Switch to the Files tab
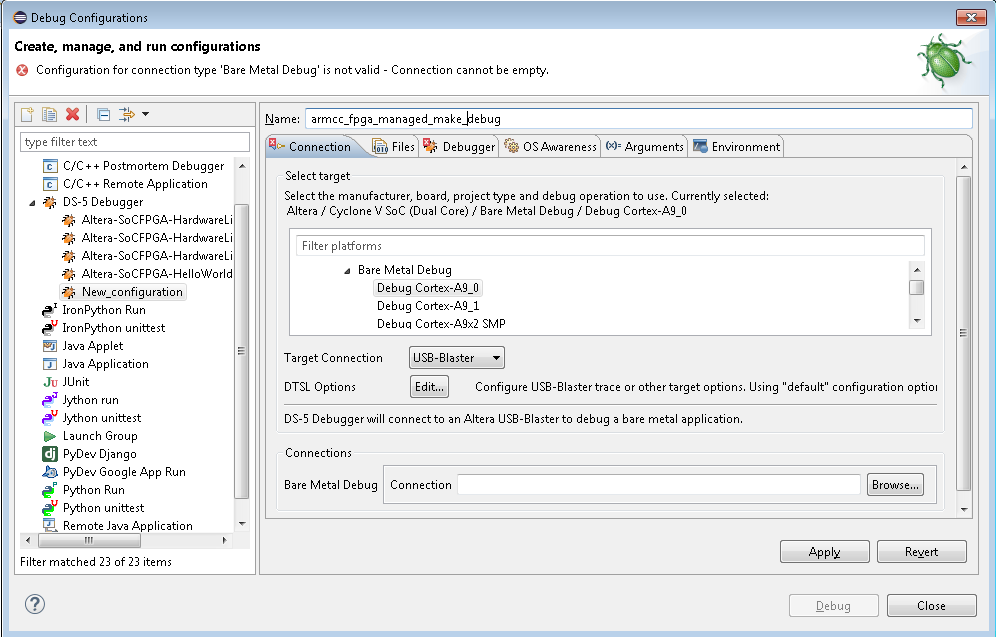This screenshot has height=637, width=996. coord(394,147)
